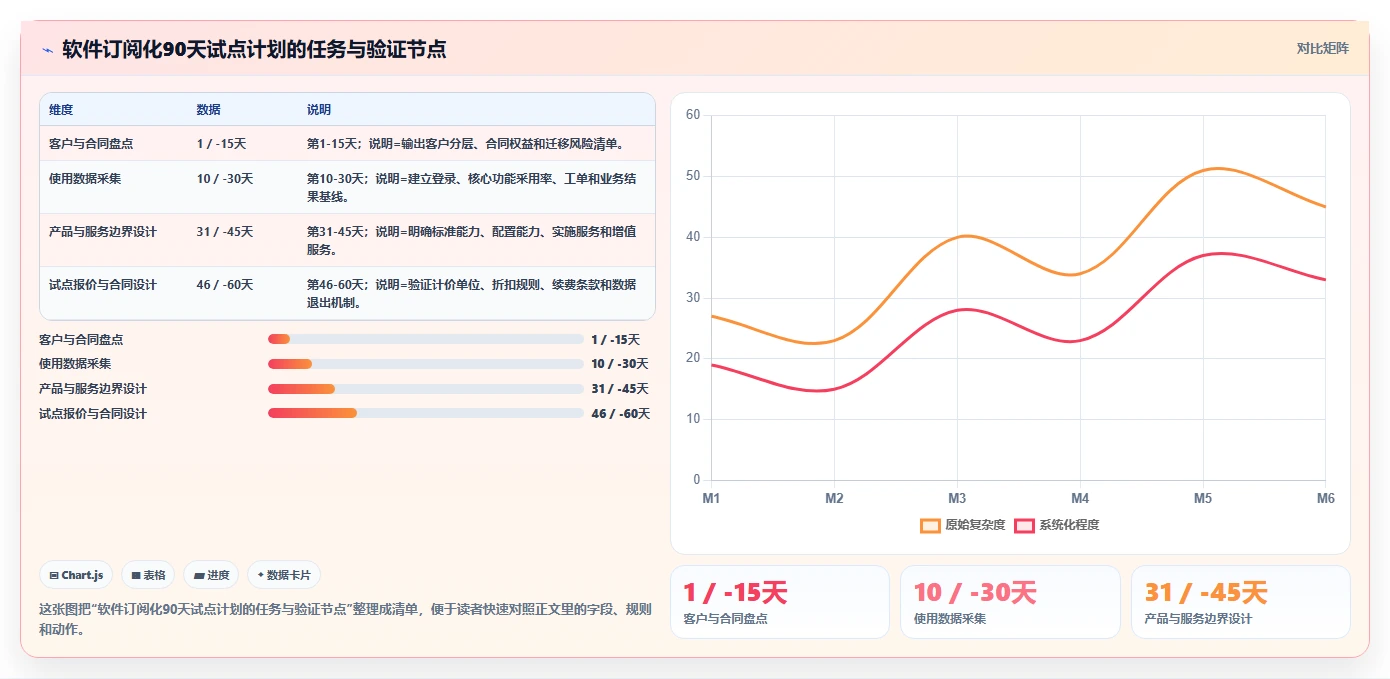Click the 说明 column header
1390x679 pixels.
(x=319, y=110)
